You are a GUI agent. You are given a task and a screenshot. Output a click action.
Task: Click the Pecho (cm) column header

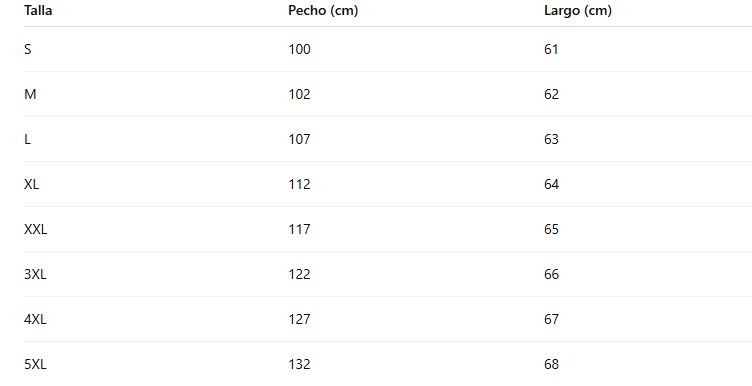pyautogui.click(x=323, y=11)
